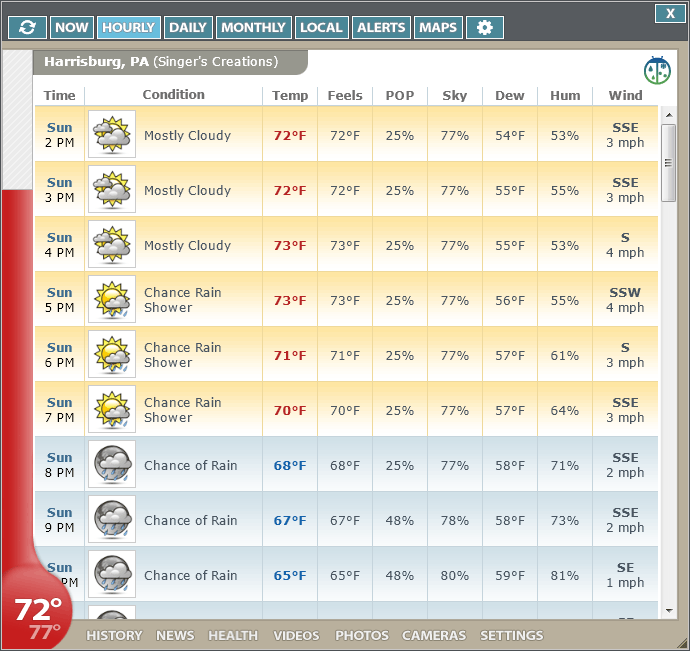Open the ALERTS tab
Image resolution: width=690 pixels, height=651 pixels.
pos(381,28)
